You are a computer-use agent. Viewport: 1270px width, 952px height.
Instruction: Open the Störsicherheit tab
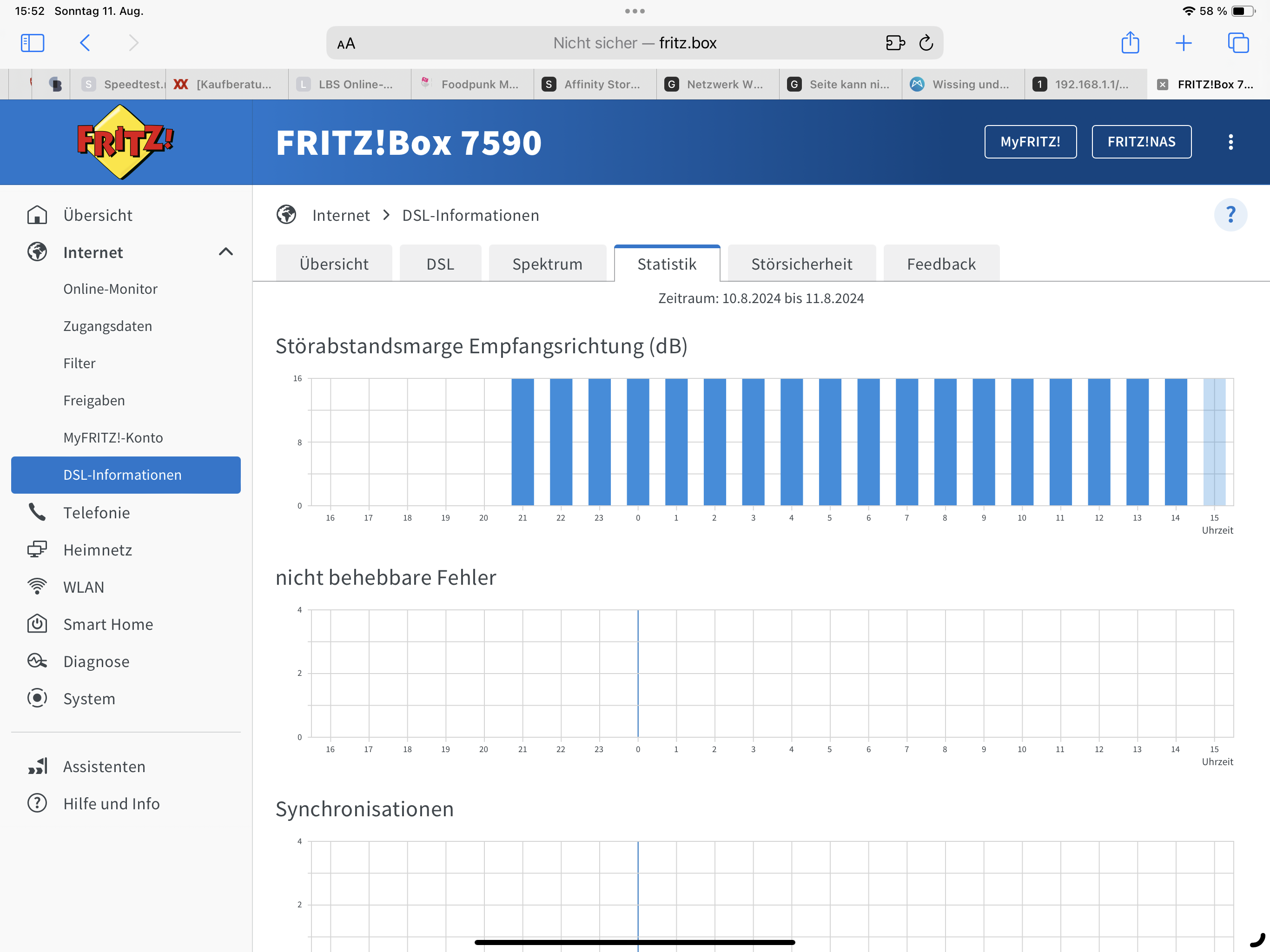click(801, 264)
